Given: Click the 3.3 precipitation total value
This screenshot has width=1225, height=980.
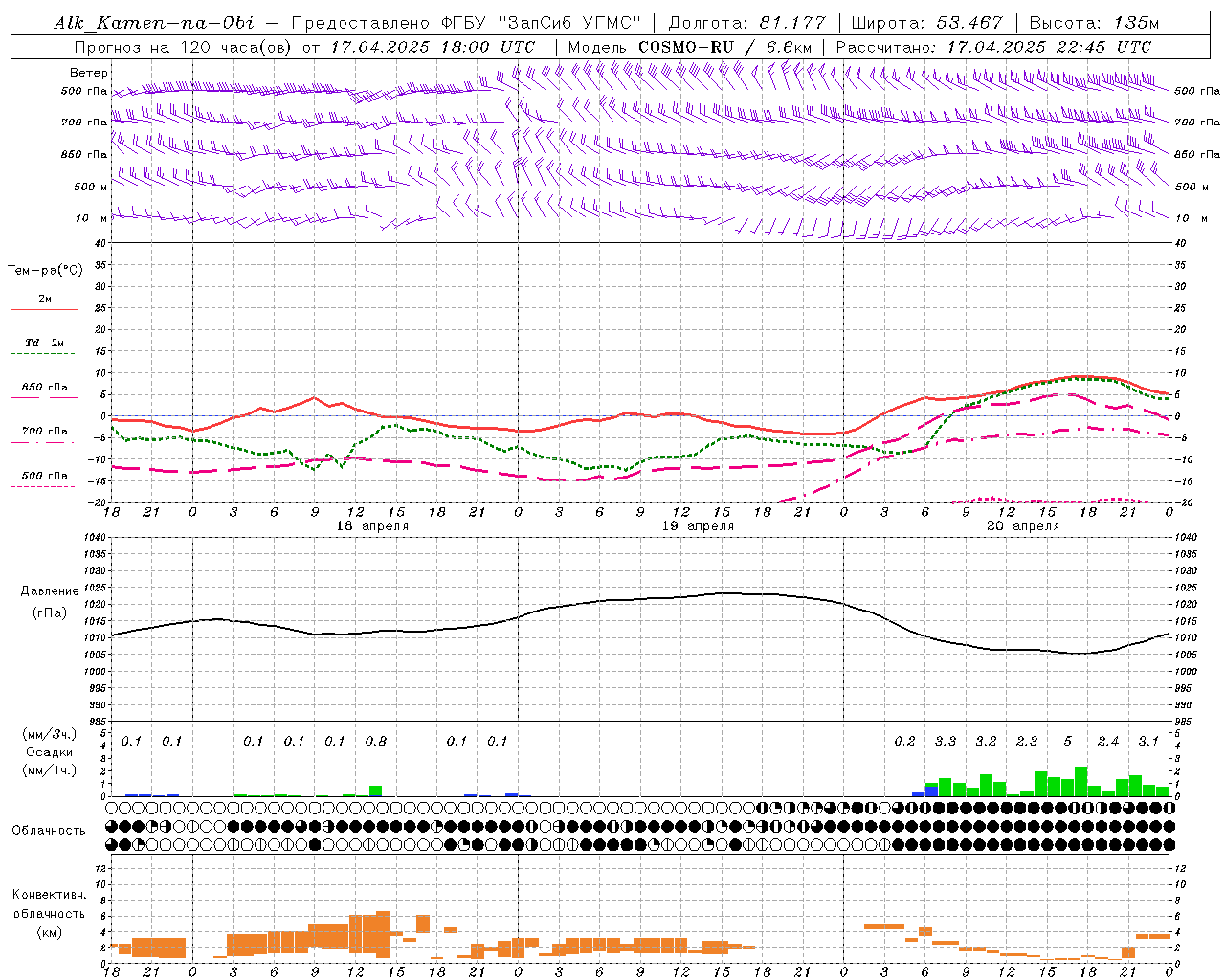Looking at the screenshot, I should (946, 741).
